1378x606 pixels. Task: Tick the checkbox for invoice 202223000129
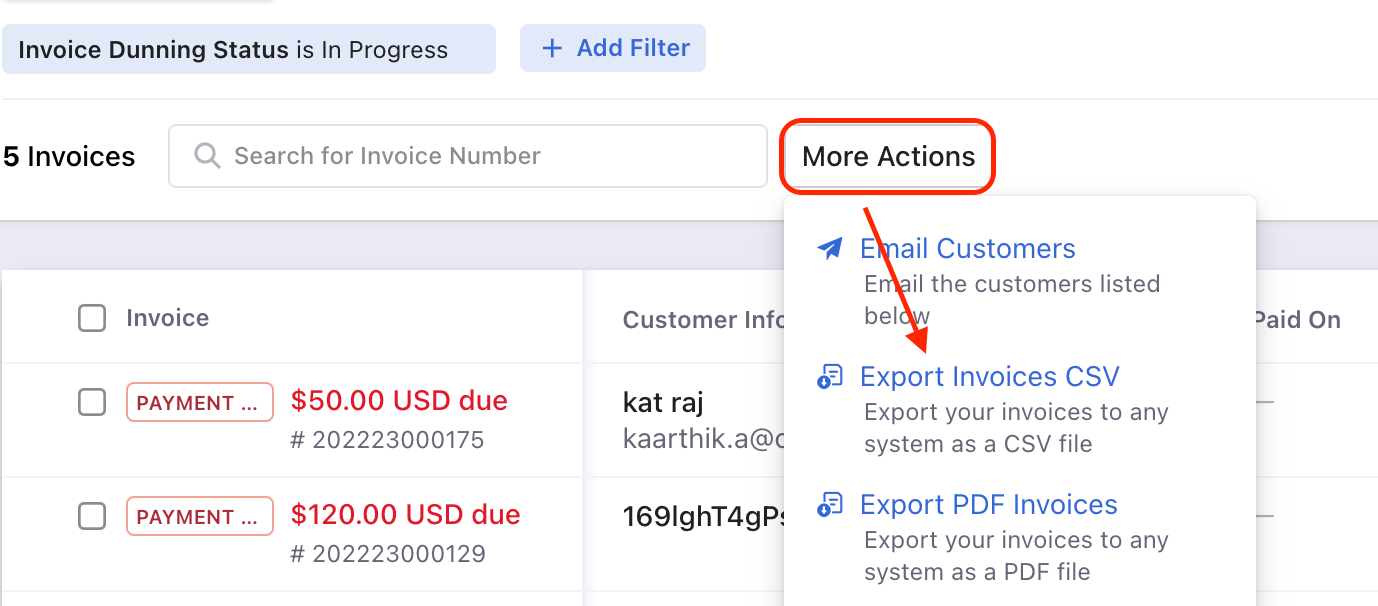pos(92,516)
